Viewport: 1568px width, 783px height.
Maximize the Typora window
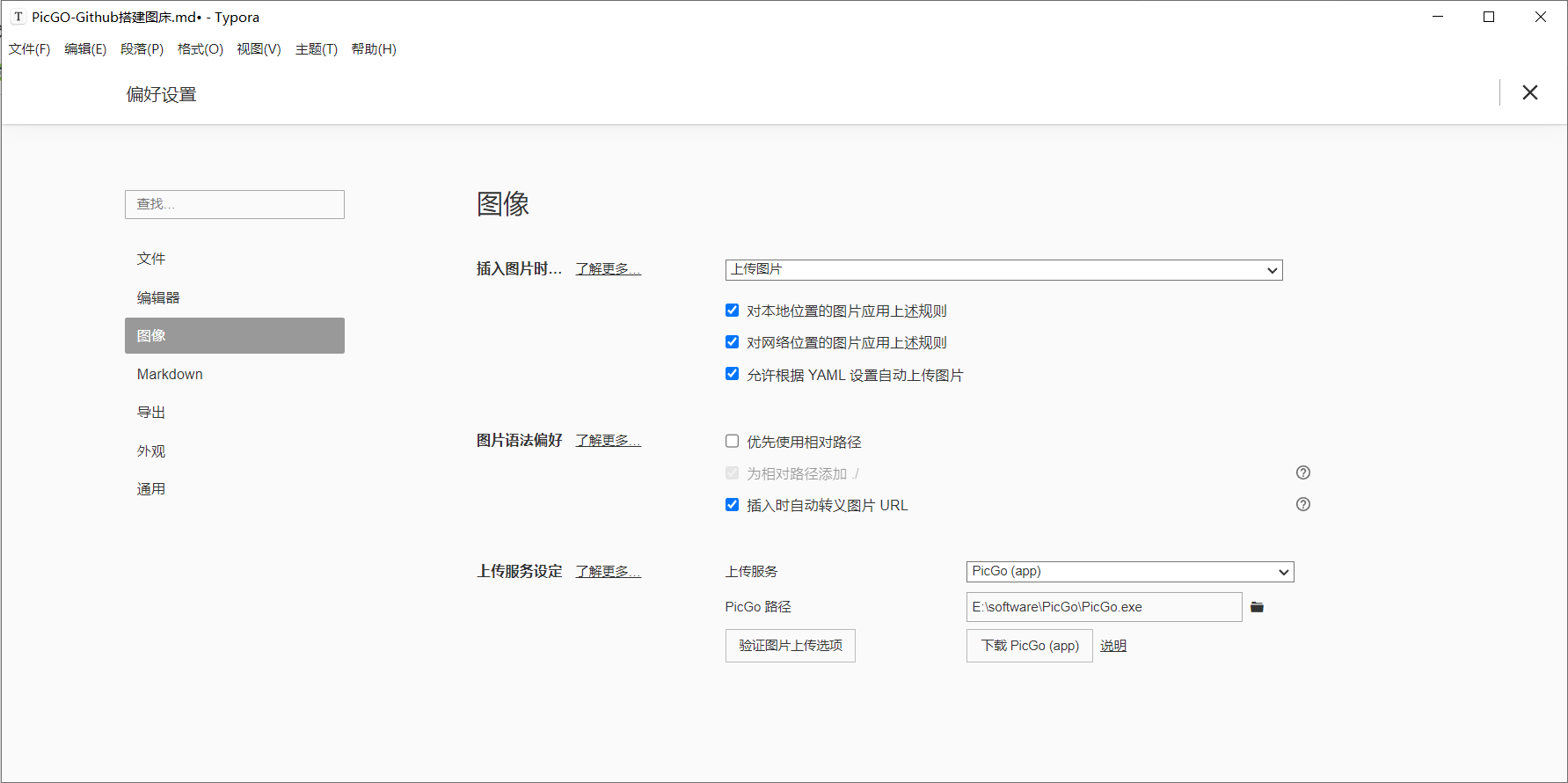1489,17
